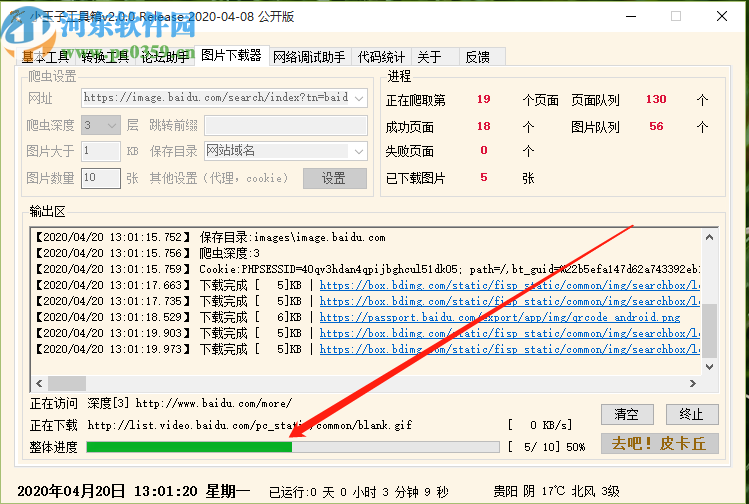Click the 跳转前缀 input field
The height and width of the screenshot is (504, 749).
pyautogui.click(x=286, y=126)
